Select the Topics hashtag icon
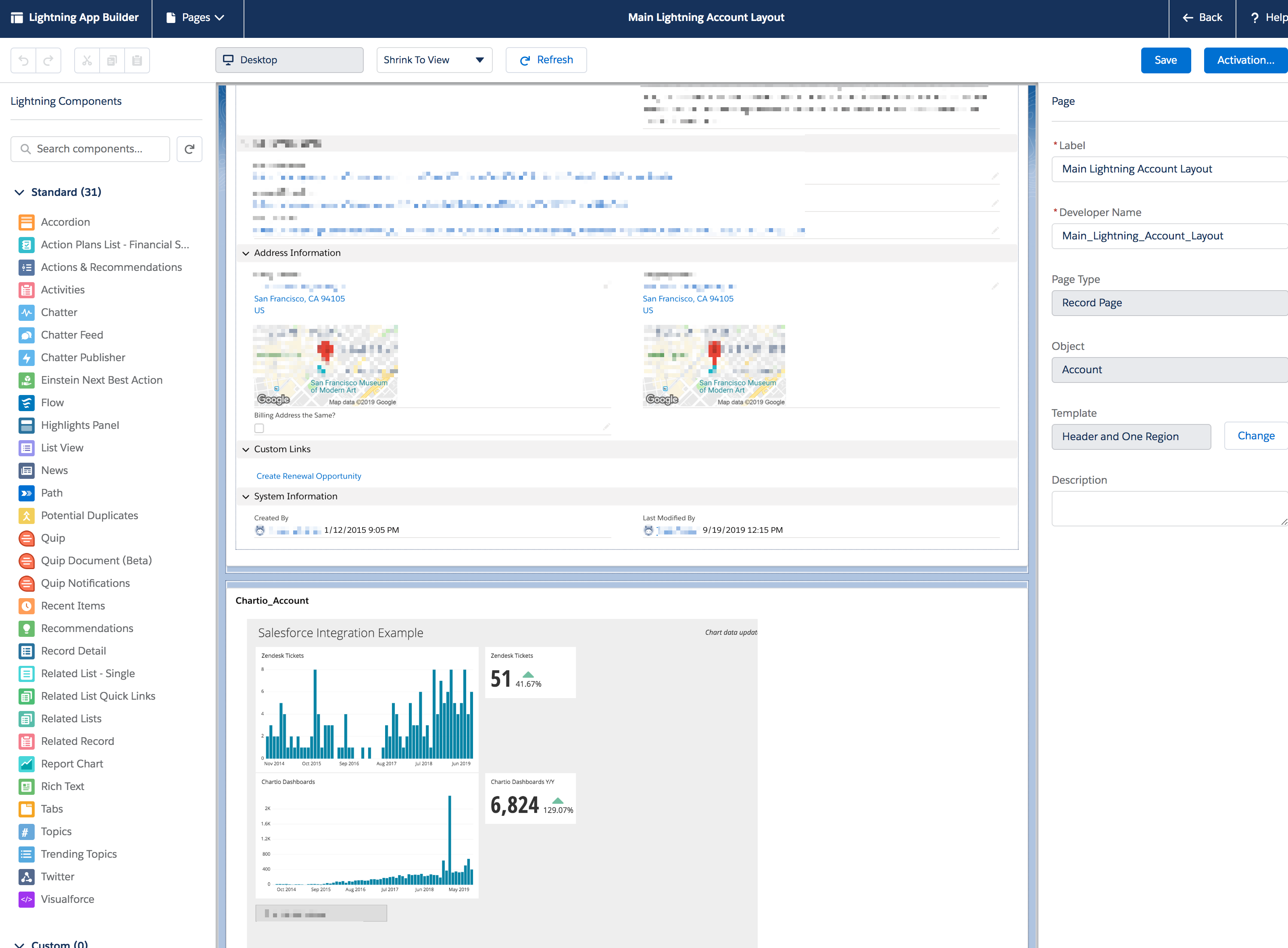The image size is (1288, 948). tap(26, 832)
